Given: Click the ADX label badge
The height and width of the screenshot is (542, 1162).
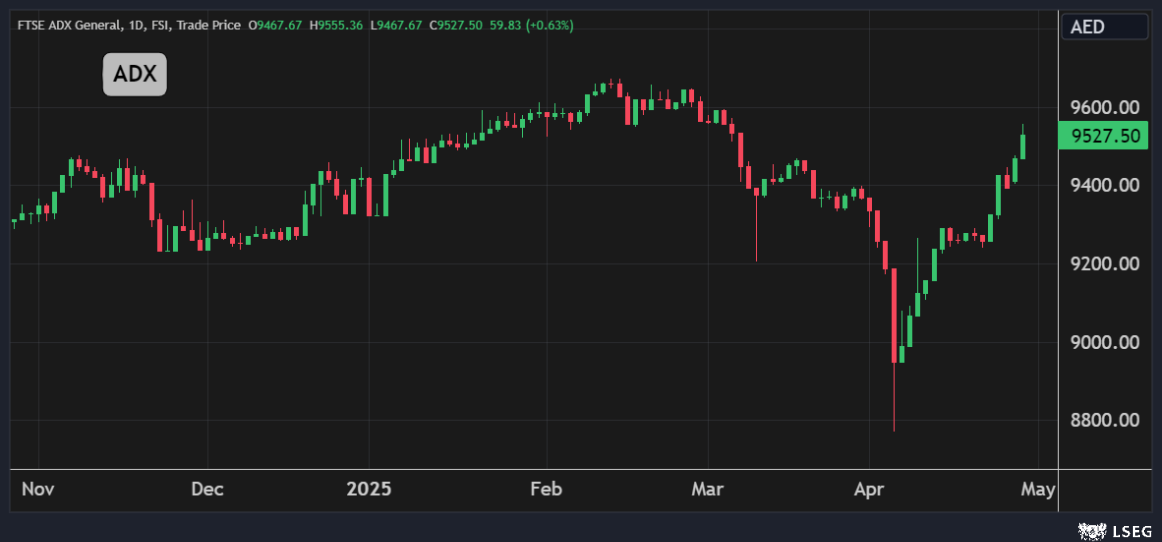Looking at the screenshot, I should (x=135, y=75).
